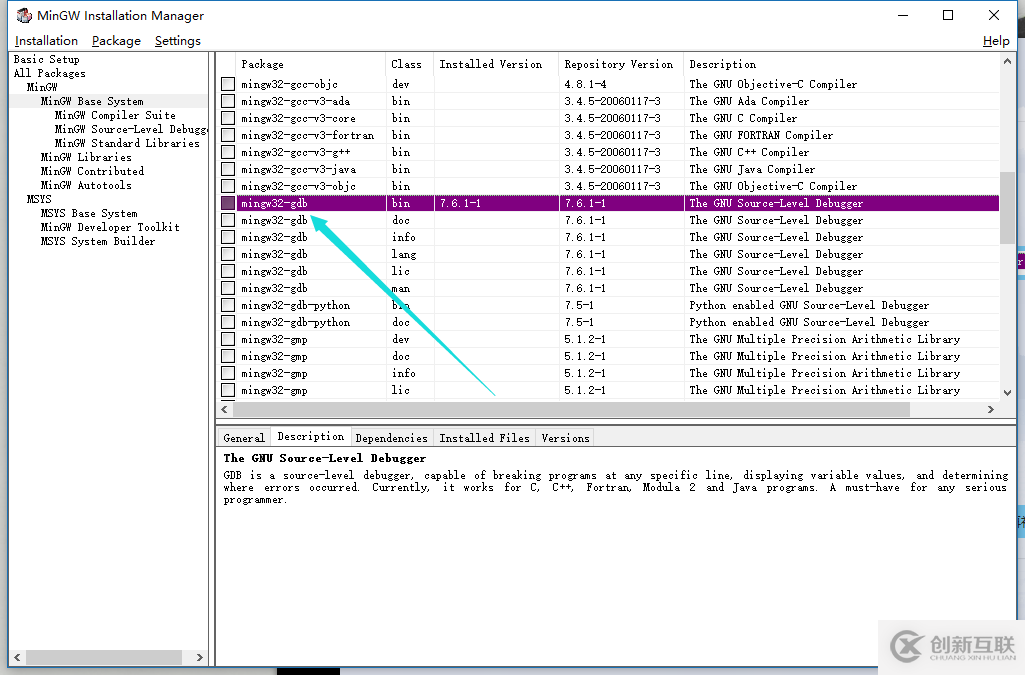Open the Installation menu
The image size is (1025, 675).
(x=46, y=41)
